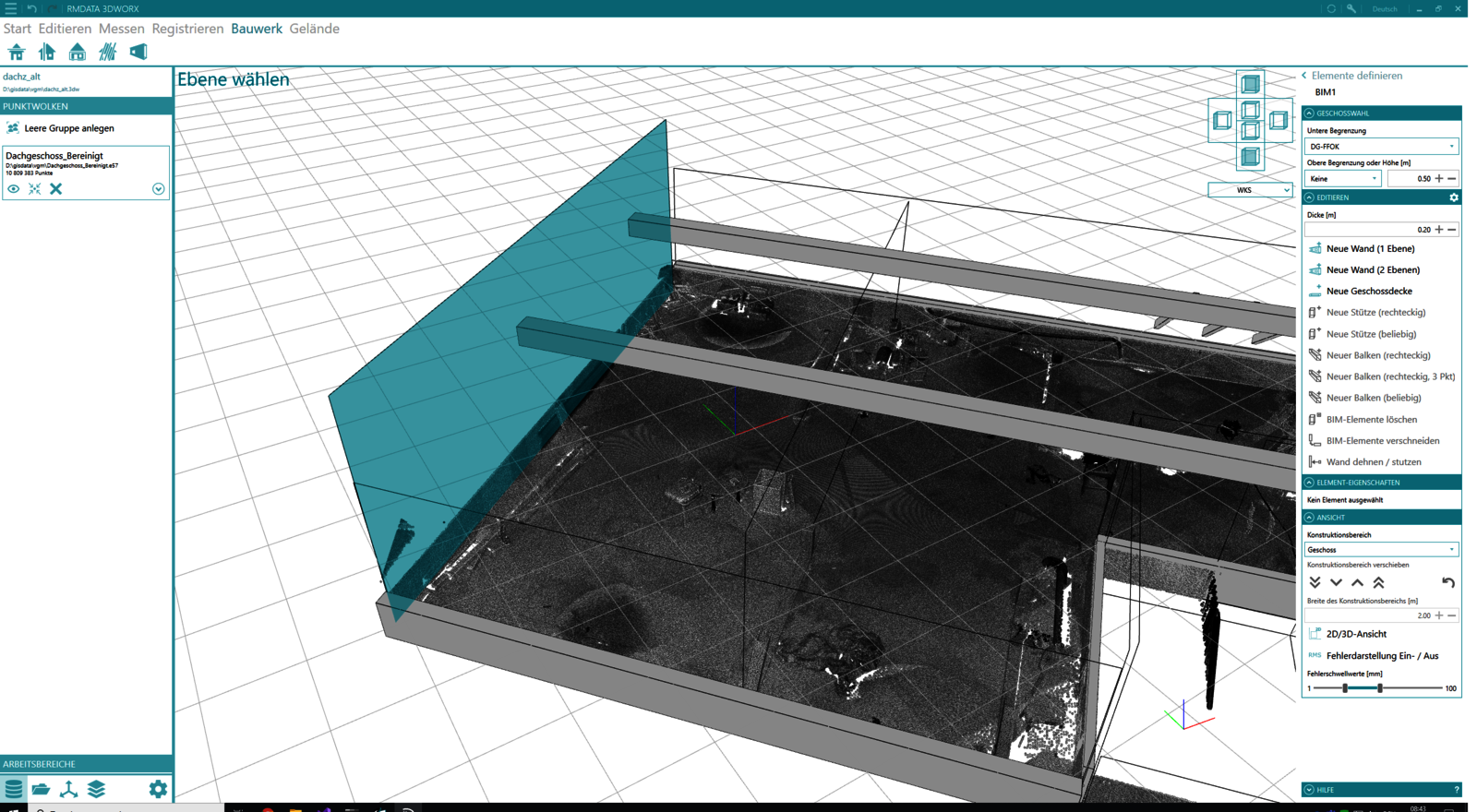Increase Breite des Konstruktionsbereichs with plus
Screen dimensions: 1477x812
click(x=1439, y=615)
